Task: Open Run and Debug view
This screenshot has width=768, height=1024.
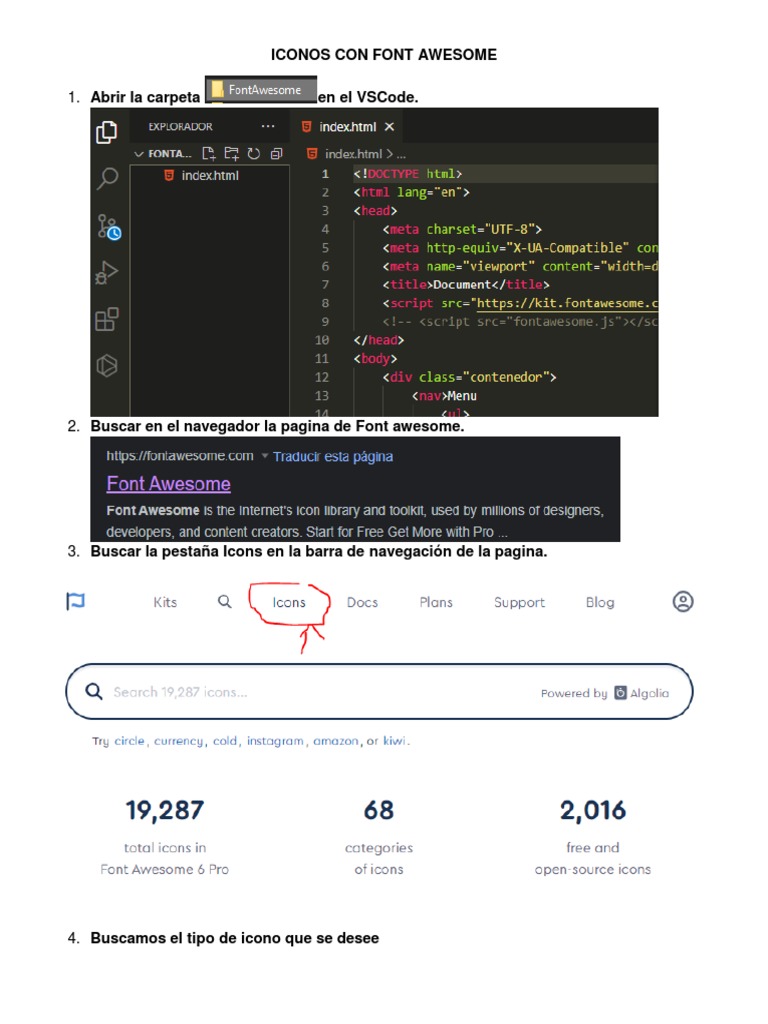Action: pyautogui.click(x=107, y=273)
